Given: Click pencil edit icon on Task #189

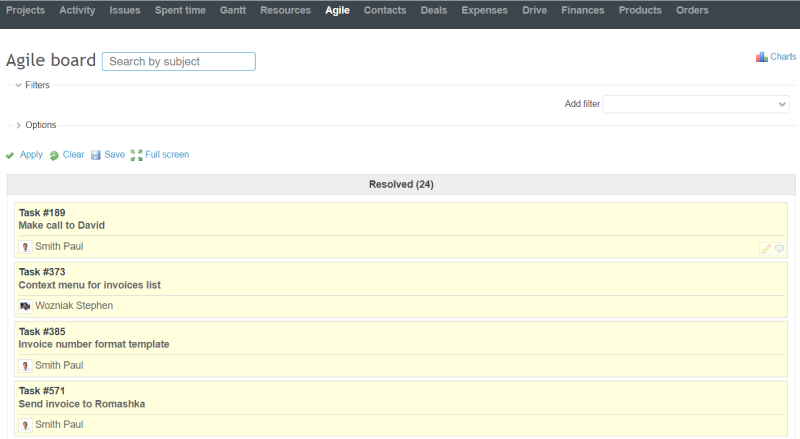Looking at the screenshot, I should [765, 248].
